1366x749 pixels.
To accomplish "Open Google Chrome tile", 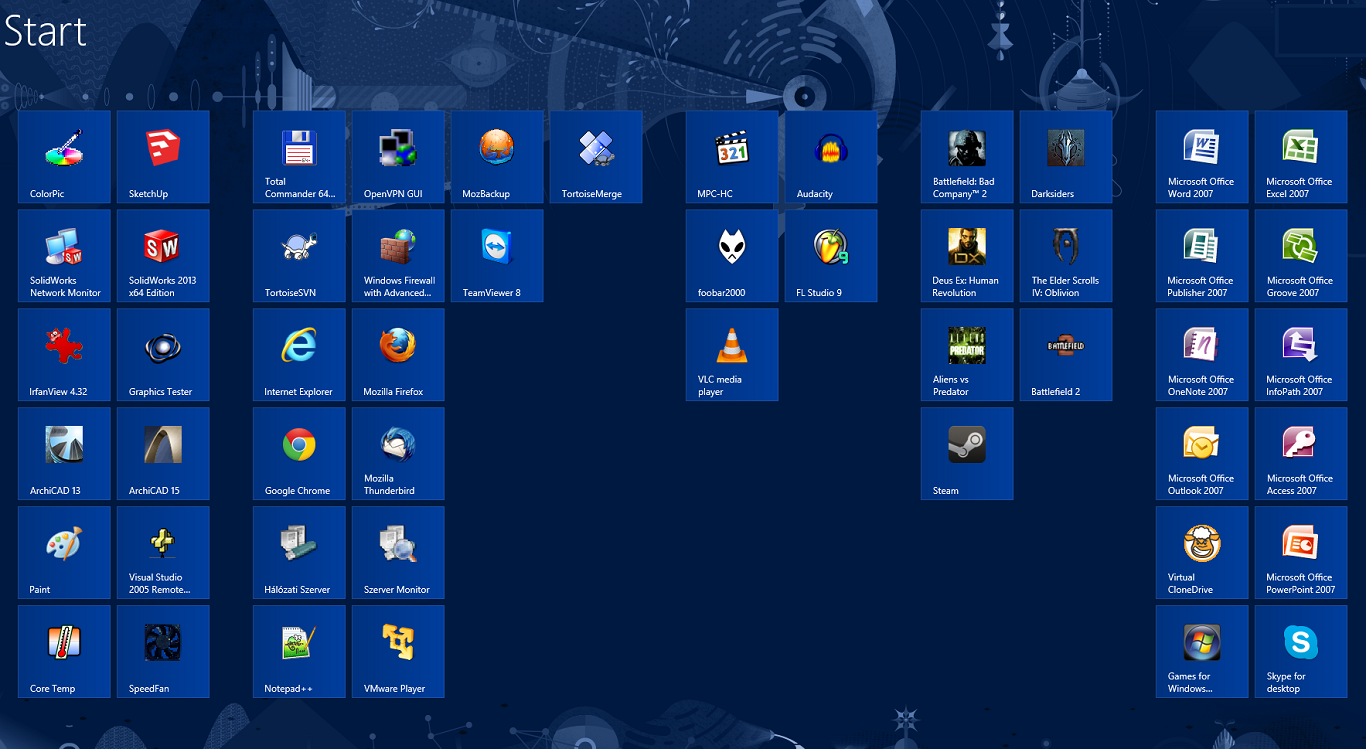I will pos(299,454).
